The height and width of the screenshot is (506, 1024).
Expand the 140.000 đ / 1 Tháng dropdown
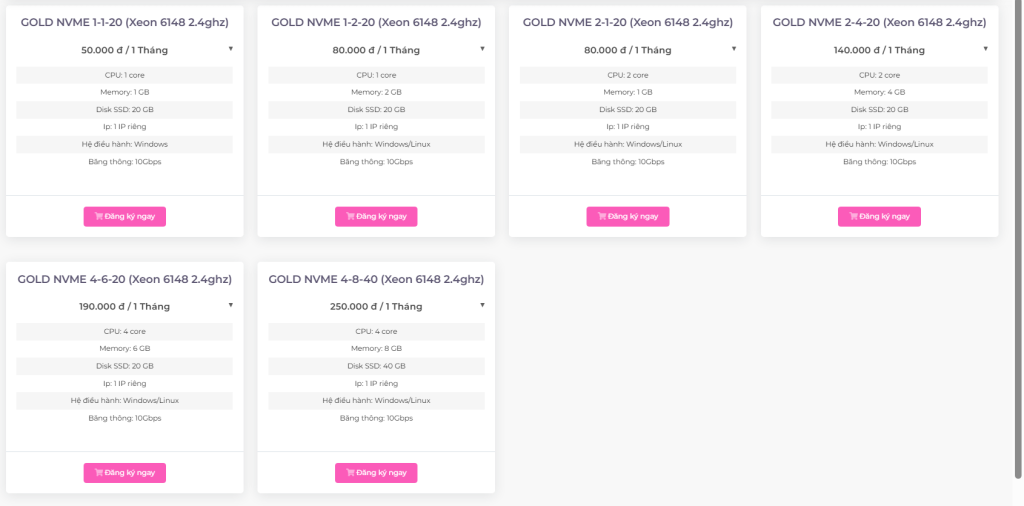879,50
